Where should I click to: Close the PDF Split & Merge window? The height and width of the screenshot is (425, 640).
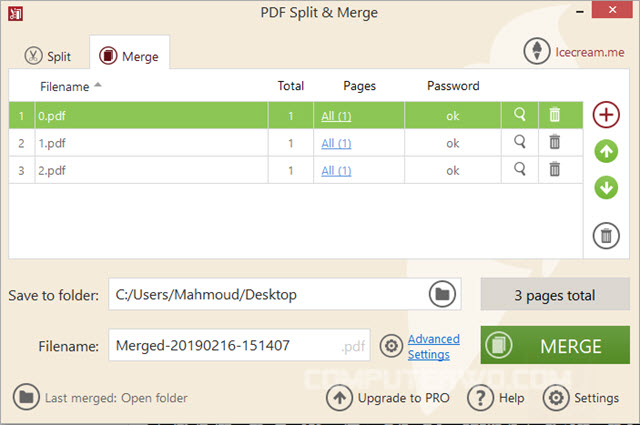coord(612,9)
